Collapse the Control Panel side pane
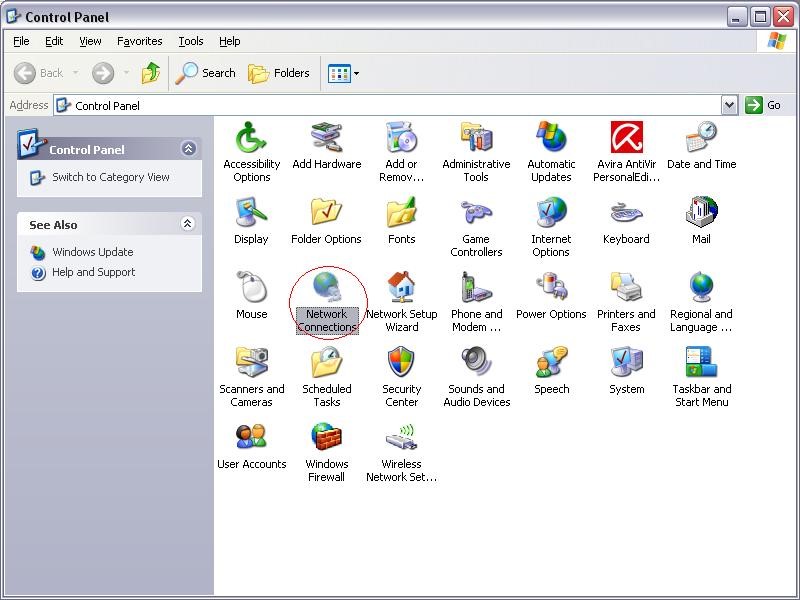This screenshot has width=800, height=600. 188,149
